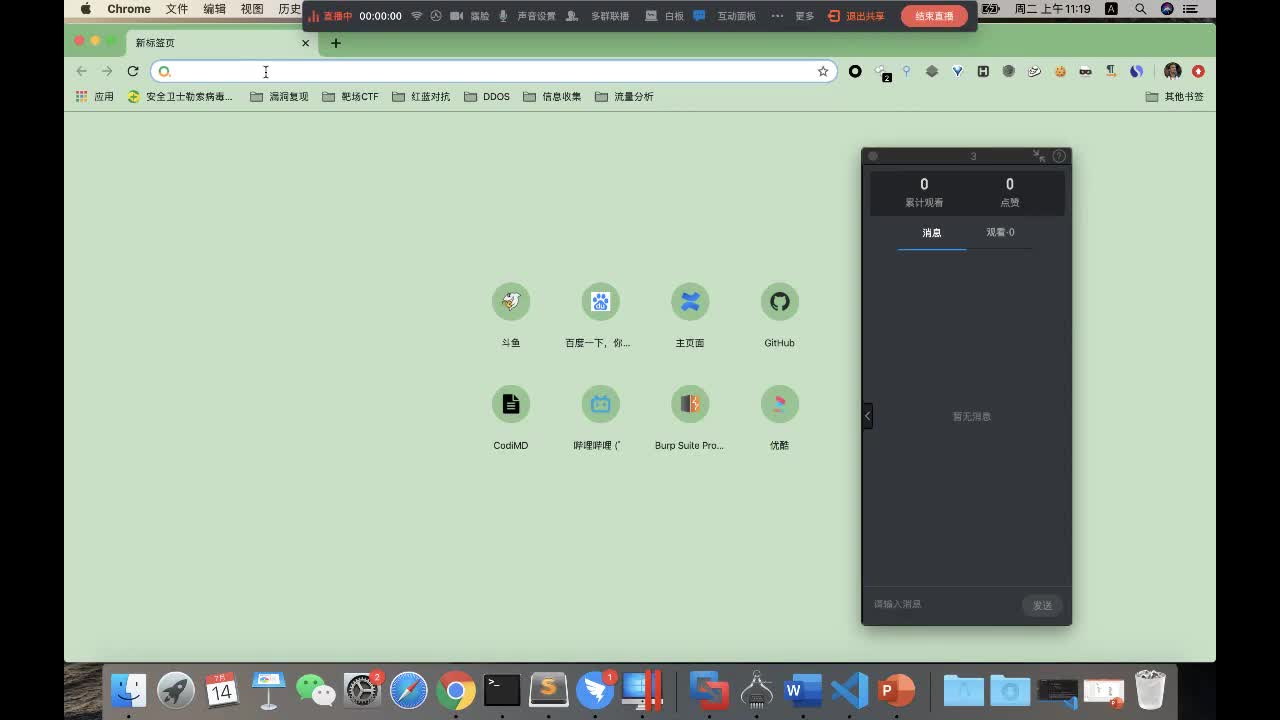Open 声音设置 microphone settings
The image size is (1280, 720).
click(527, 16)
